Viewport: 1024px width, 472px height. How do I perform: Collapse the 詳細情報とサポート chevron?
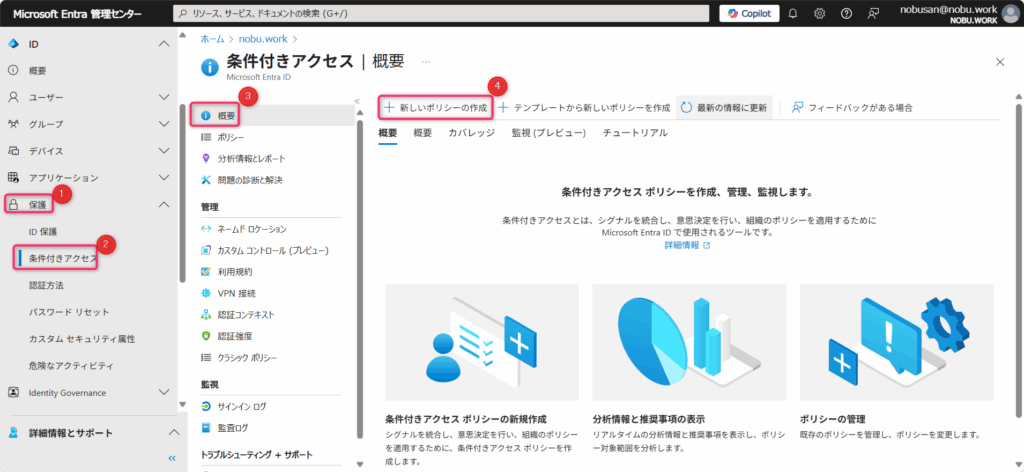pyautogui.click(x=174, y=433)
